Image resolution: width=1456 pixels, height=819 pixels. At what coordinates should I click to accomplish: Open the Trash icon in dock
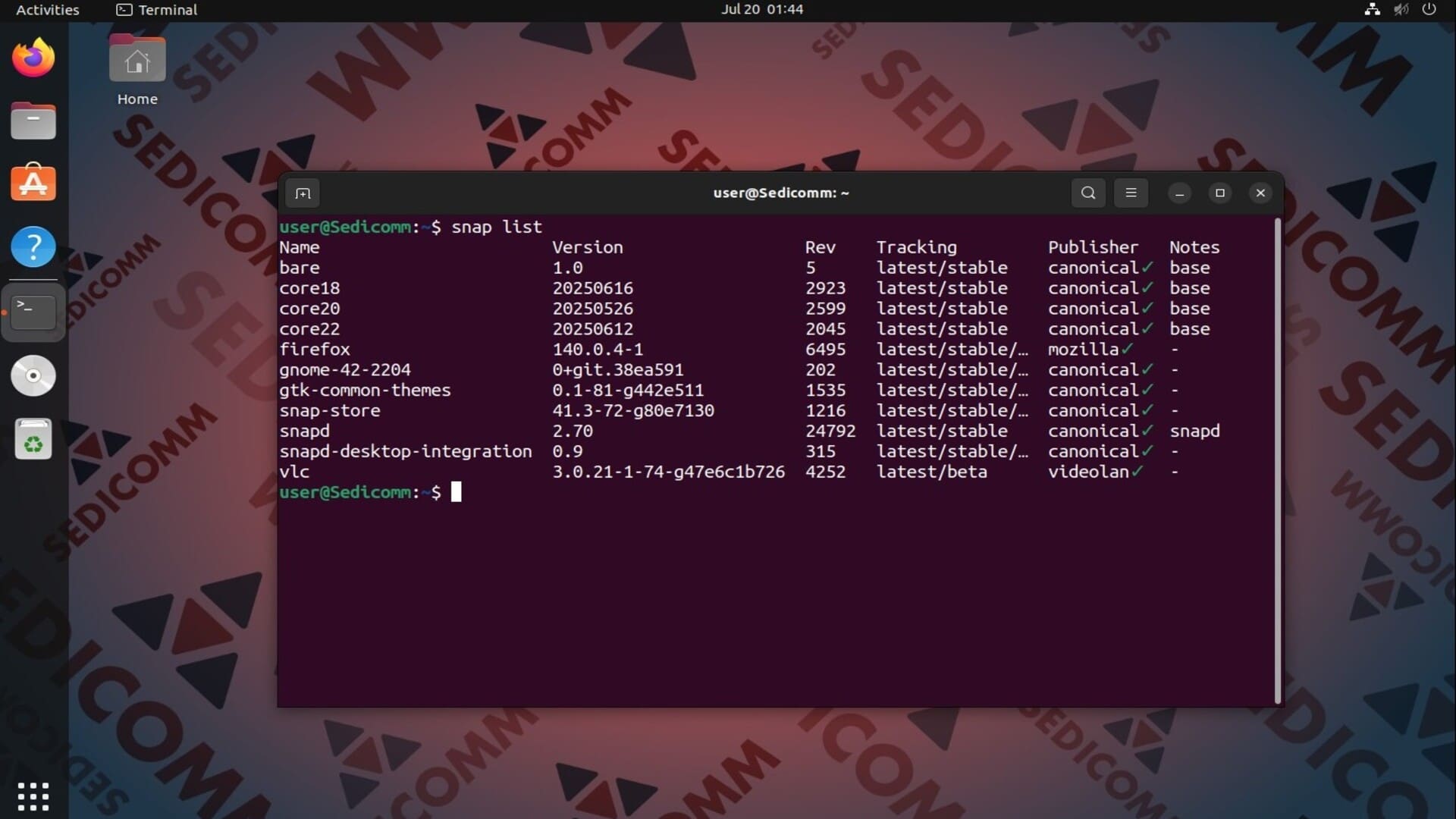(x=33, y=439)
